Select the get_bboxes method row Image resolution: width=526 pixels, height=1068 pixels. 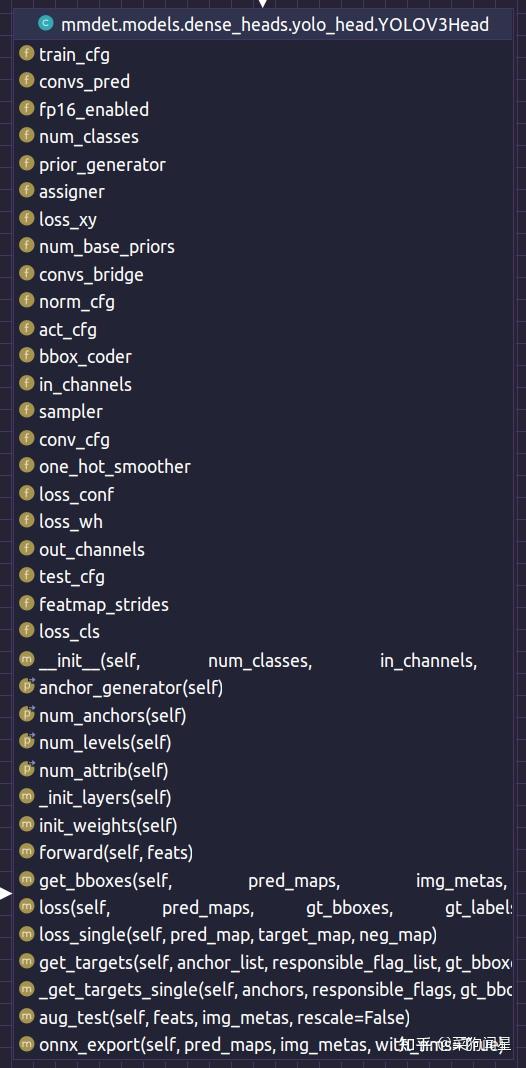point(263,879)
